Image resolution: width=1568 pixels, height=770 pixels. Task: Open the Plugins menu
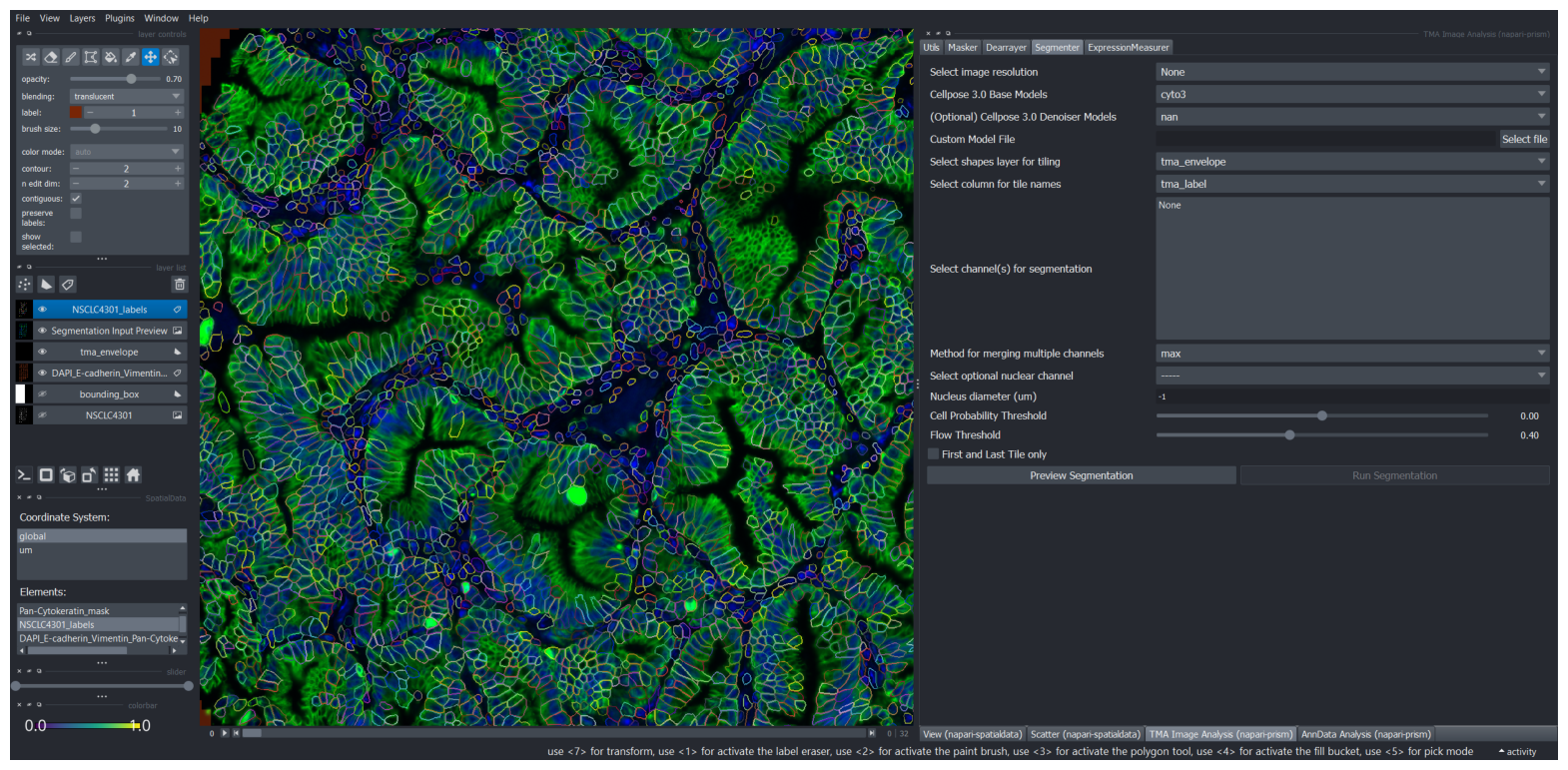tap(120, 18)
